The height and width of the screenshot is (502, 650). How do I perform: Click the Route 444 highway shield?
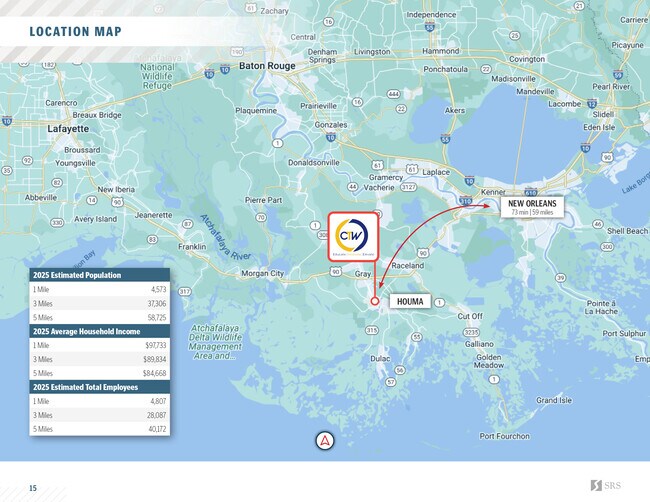point(394,94)
